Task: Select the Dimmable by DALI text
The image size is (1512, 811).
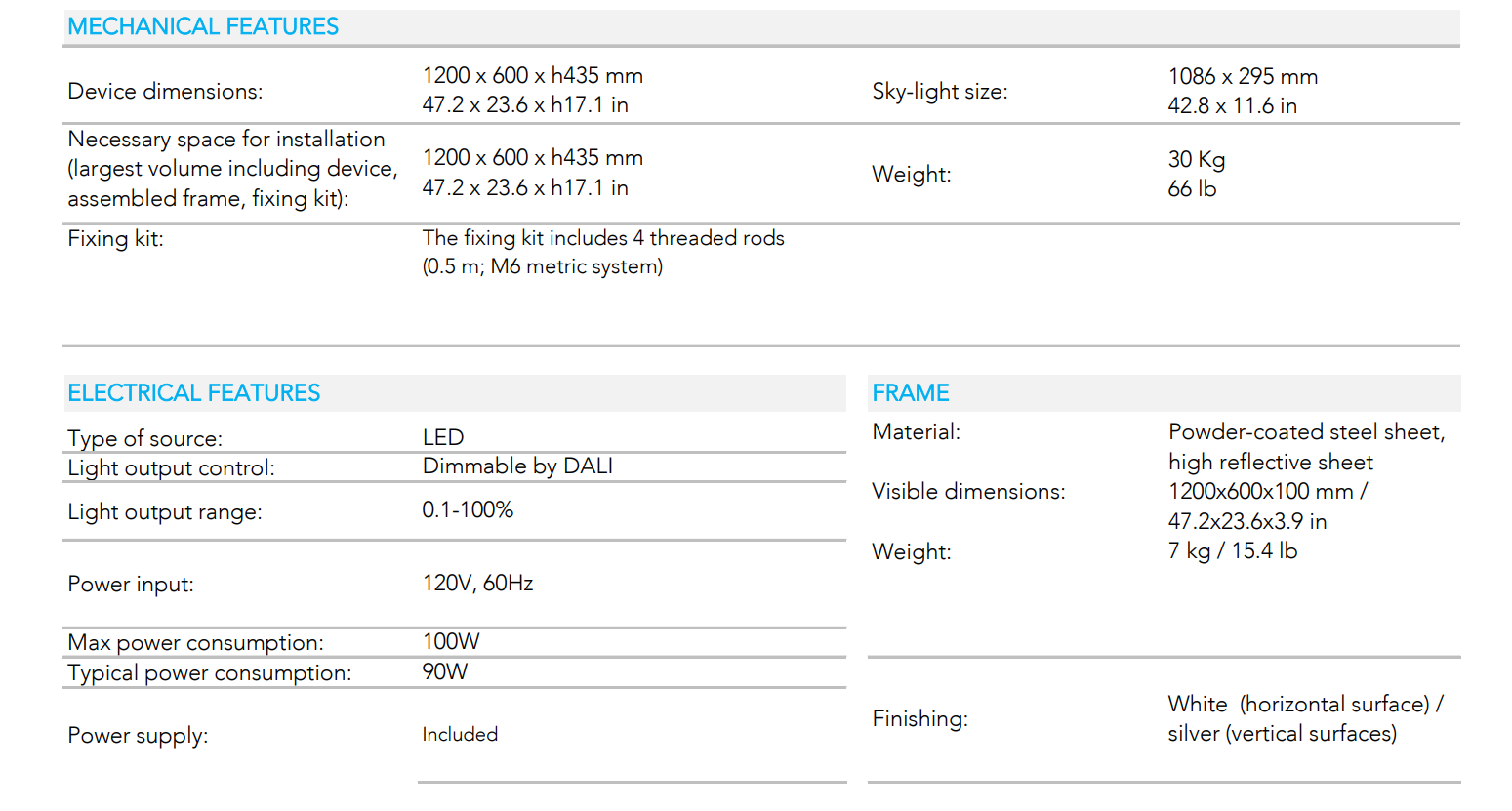Action: point(517,466)
